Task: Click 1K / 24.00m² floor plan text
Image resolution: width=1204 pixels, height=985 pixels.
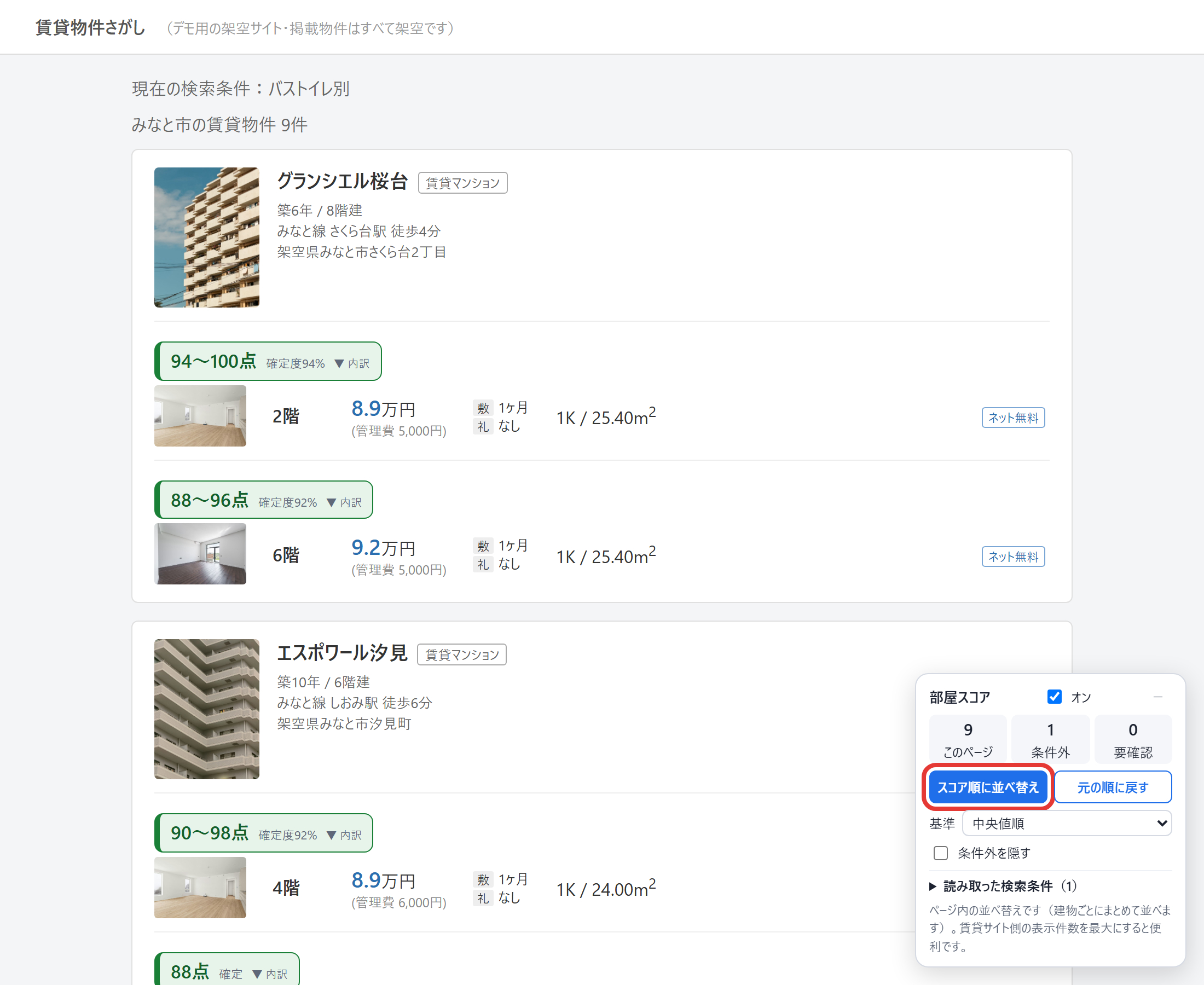Action: 606,889
